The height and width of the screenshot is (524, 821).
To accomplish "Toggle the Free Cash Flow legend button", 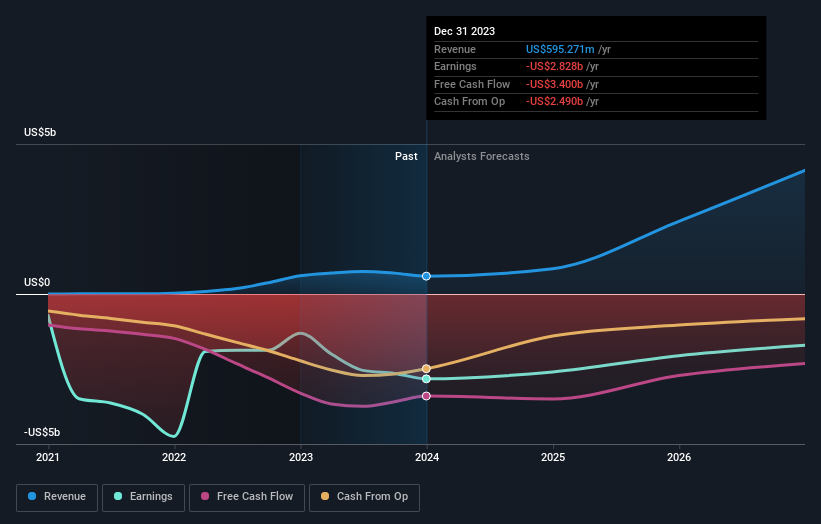I will [247, 497].
